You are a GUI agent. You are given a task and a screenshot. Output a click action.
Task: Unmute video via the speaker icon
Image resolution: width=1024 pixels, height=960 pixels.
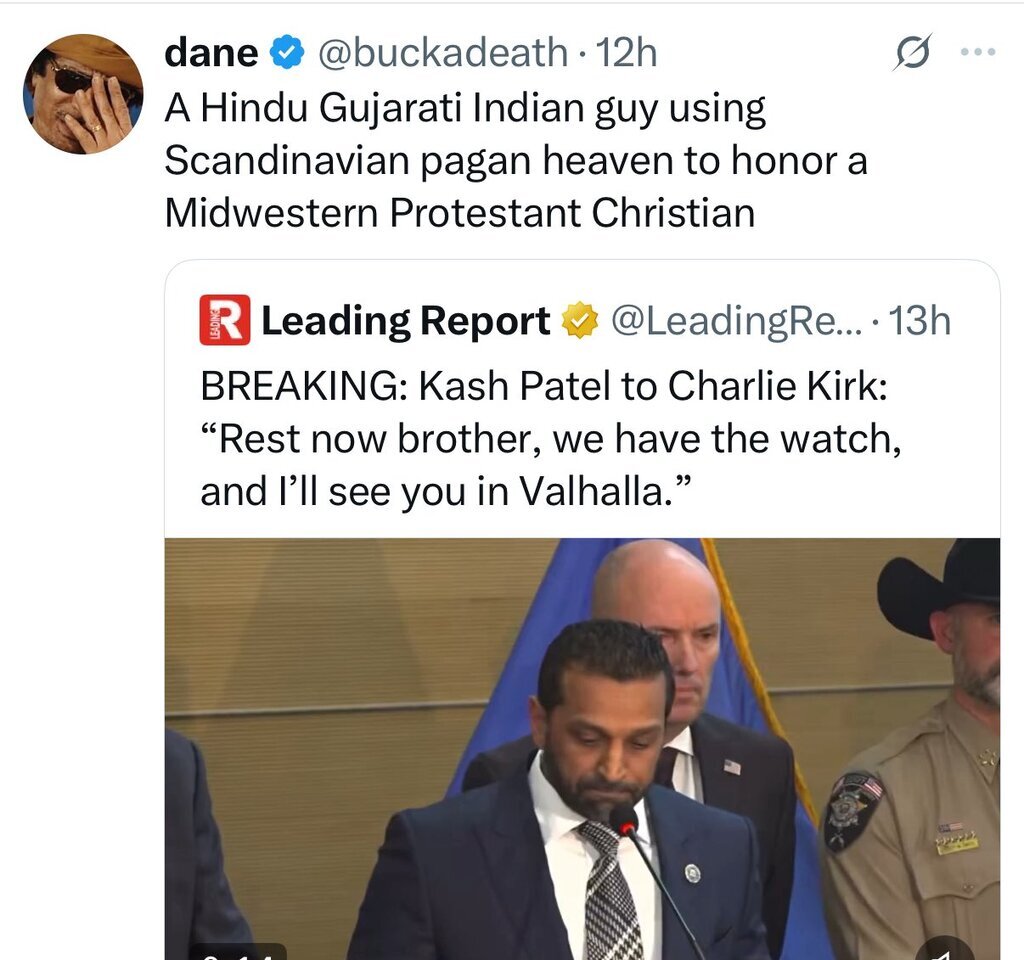[943, 951]
